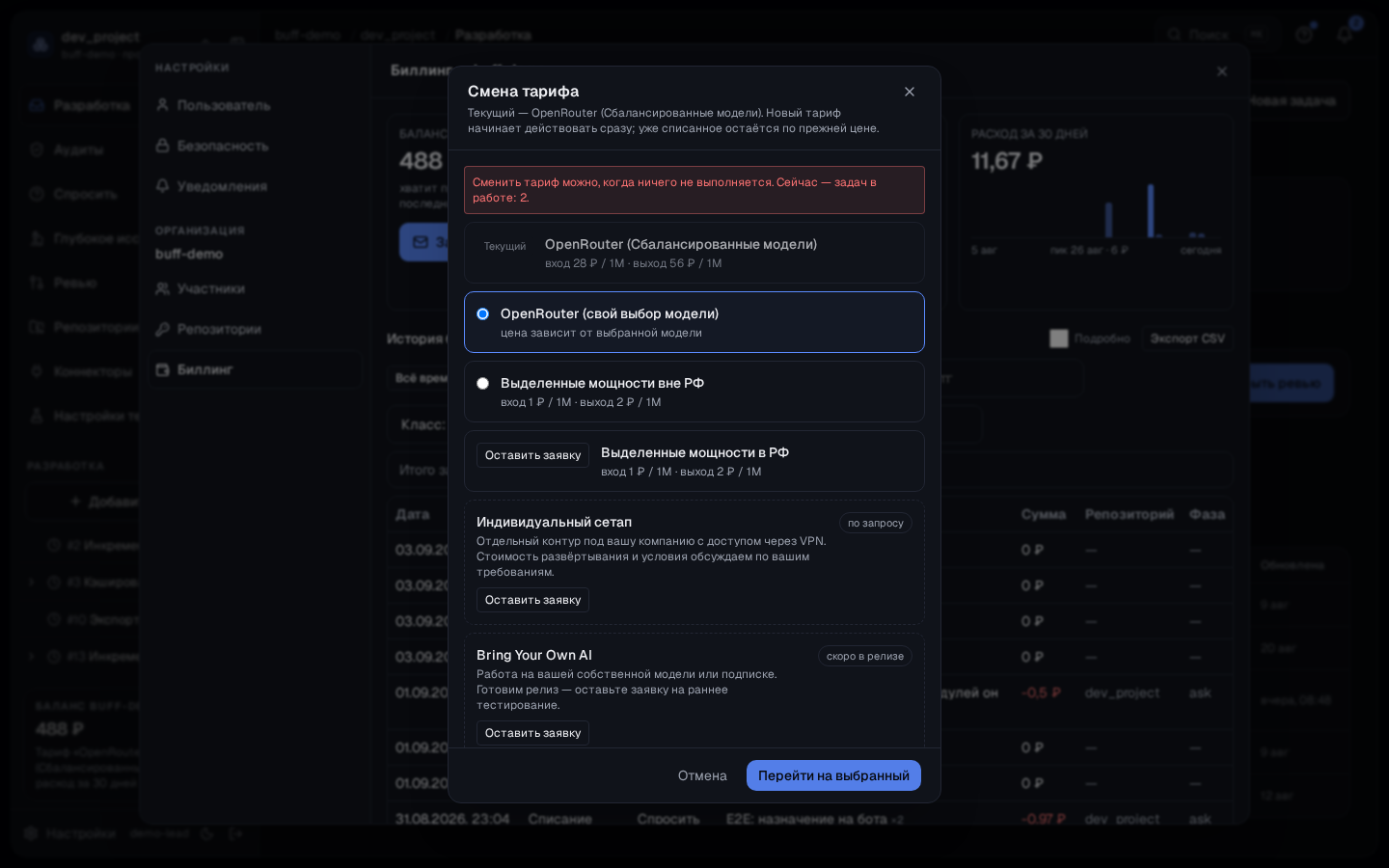
Task: Click the Репозиторий column header
Action: pyautogui.click(x=1130, y=514)
